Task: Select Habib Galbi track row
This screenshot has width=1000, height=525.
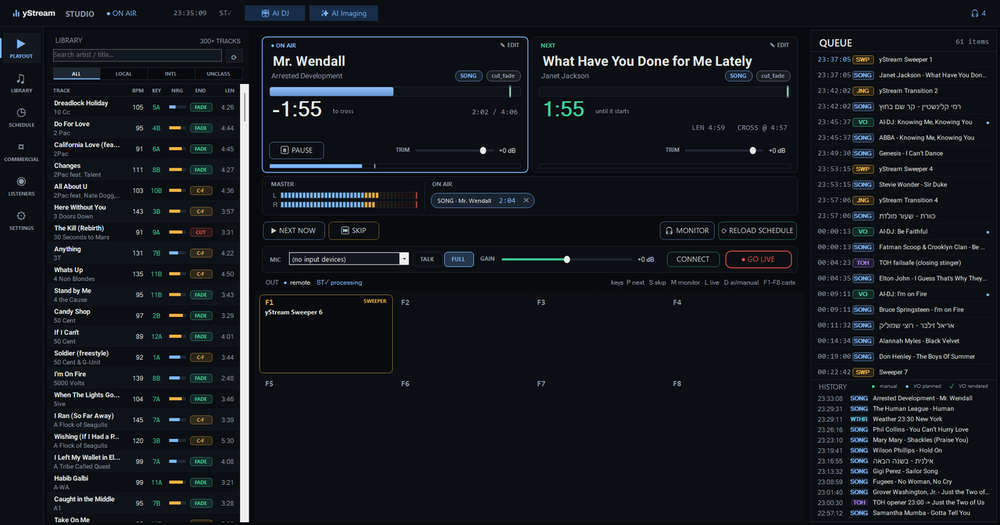Action: [144, 482]
